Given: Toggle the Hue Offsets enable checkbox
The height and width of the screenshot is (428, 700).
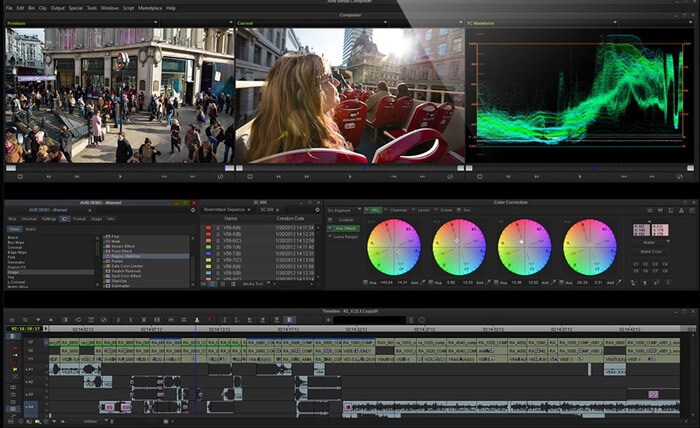Looking at the screenshot, I should coord(330,229).
